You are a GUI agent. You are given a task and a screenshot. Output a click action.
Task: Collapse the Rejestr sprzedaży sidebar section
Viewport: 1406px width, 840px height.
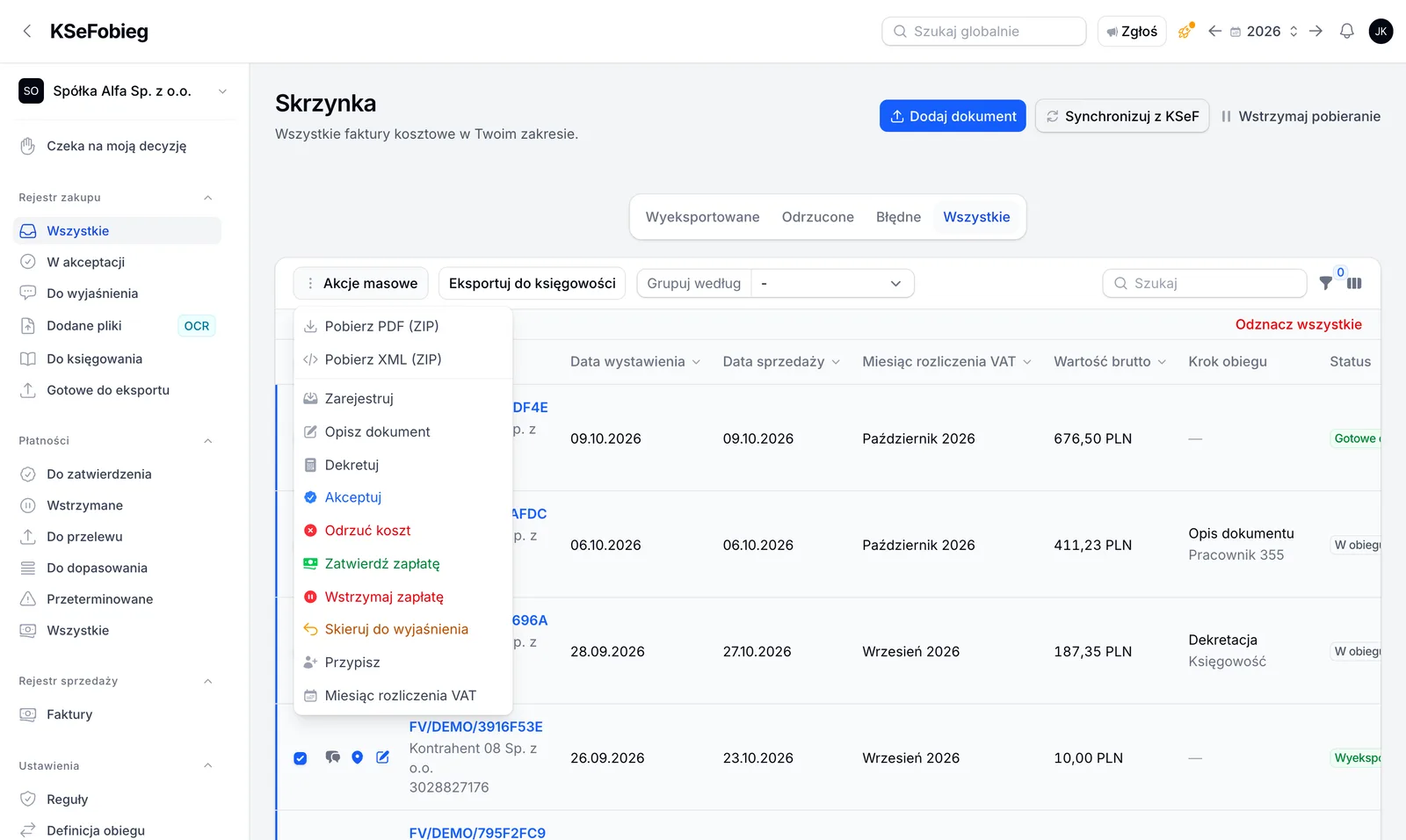click(x=208, y=681)
